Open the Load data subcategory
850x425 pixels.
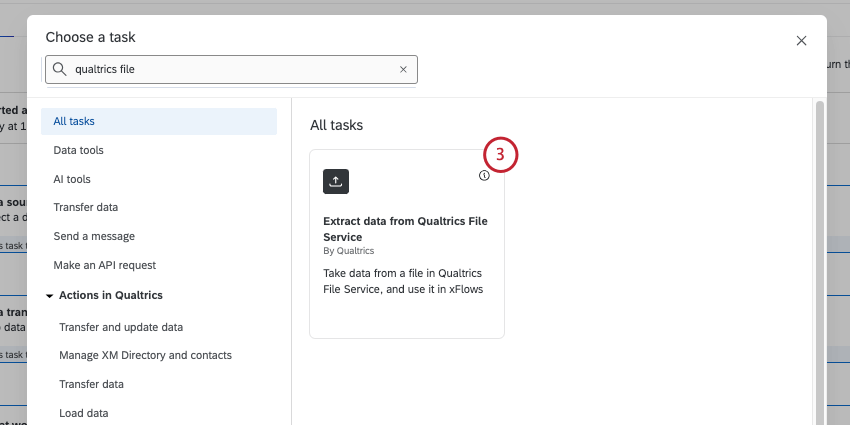[x=84, y=413]
